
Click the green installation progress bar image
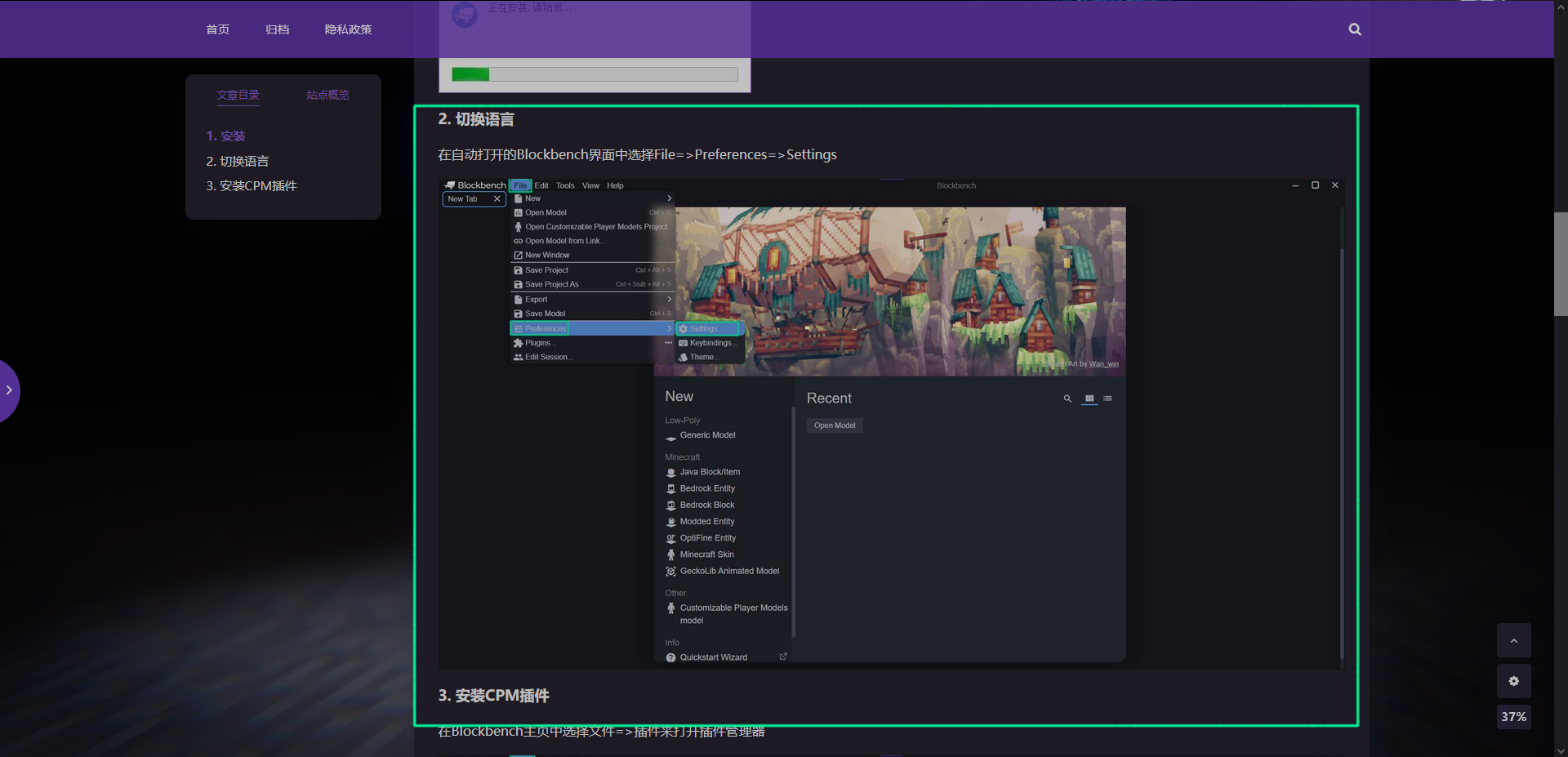point(595,74)
